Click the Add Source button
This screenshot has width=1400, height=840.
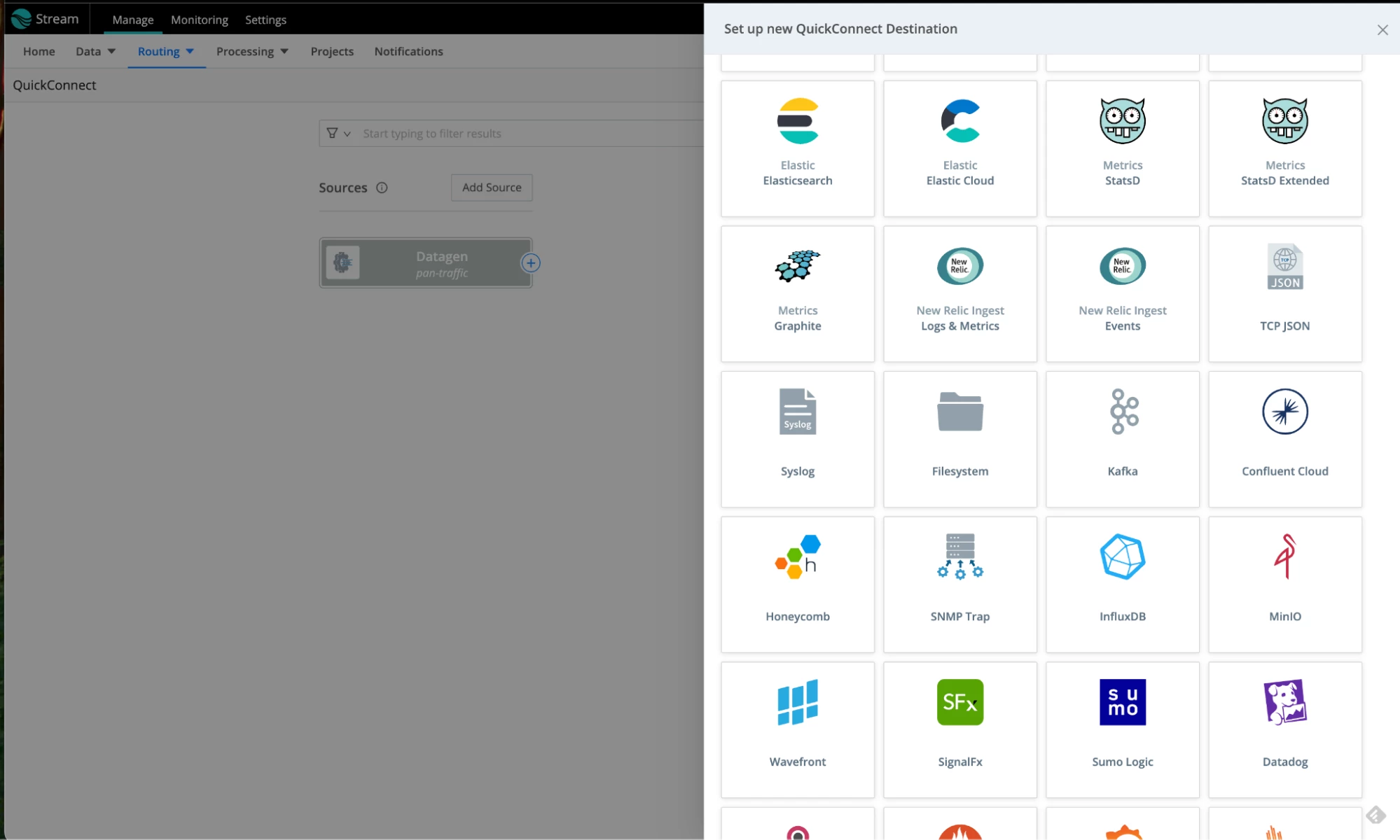click(492, 188)
